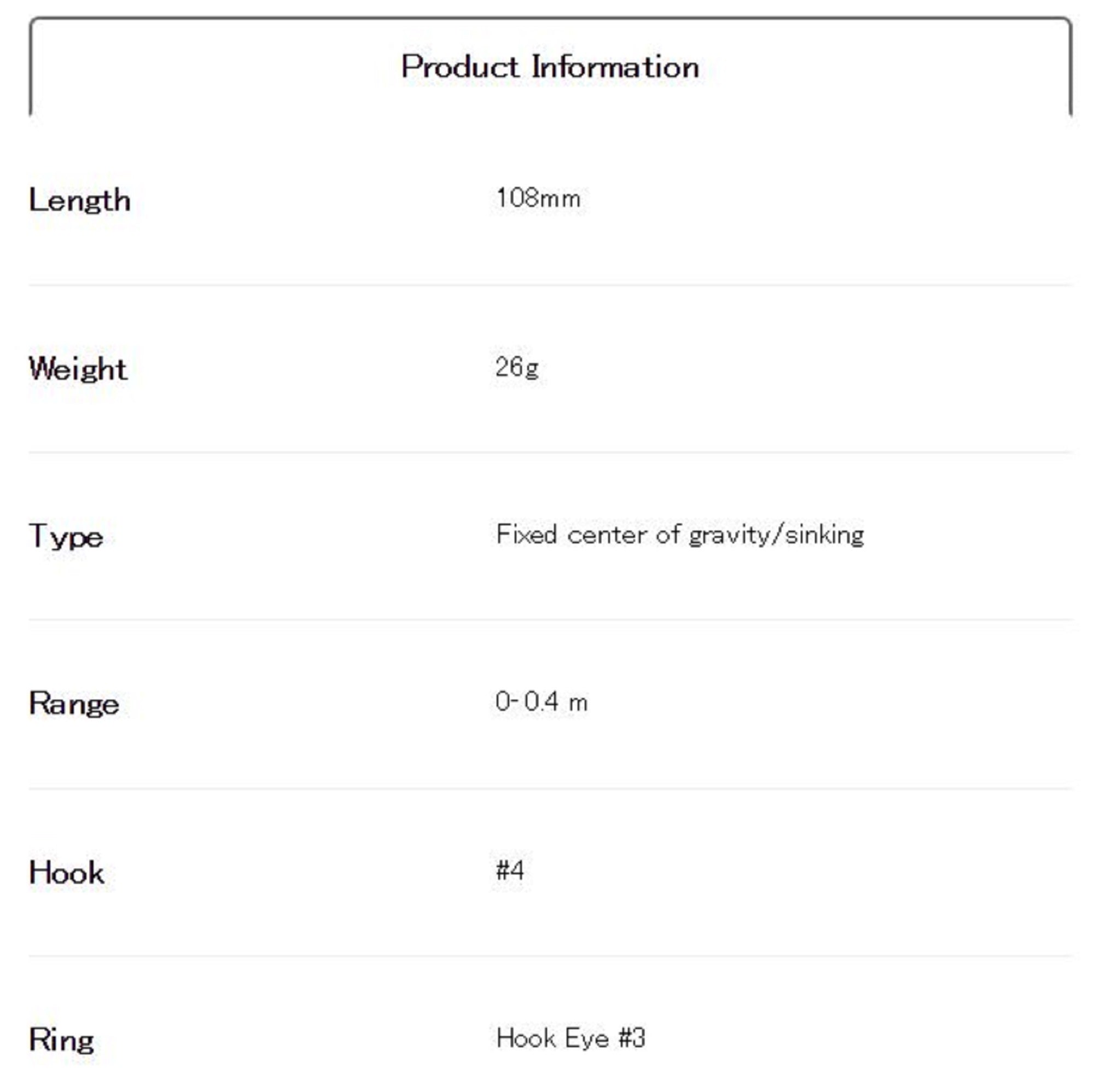Click the divider between Type and Range rows
This screenshot has width=1094, height=1092.
point(549,620)
